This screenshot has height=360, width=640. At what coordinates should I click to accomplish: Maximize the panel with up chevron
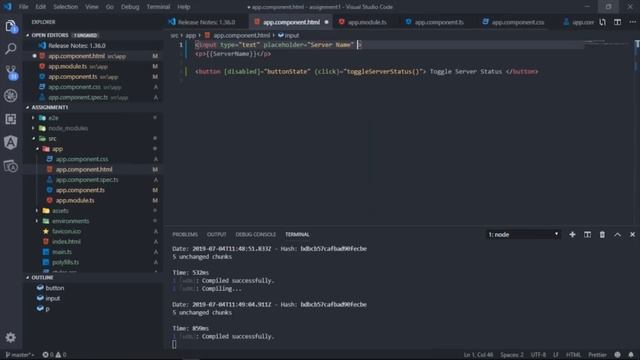point(617,234)
